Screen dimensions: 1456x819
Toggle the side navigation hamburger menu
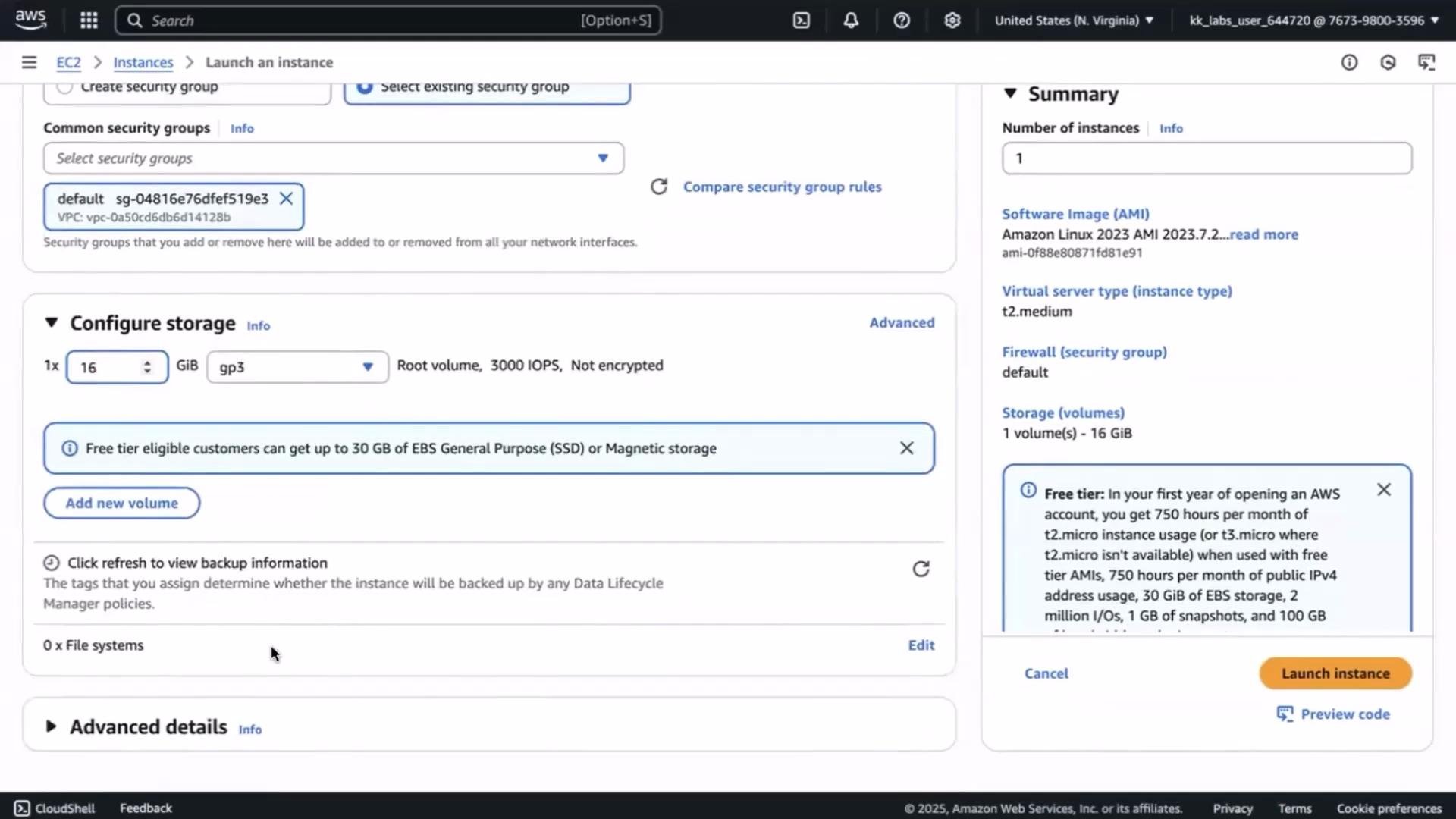pos(29,62)
